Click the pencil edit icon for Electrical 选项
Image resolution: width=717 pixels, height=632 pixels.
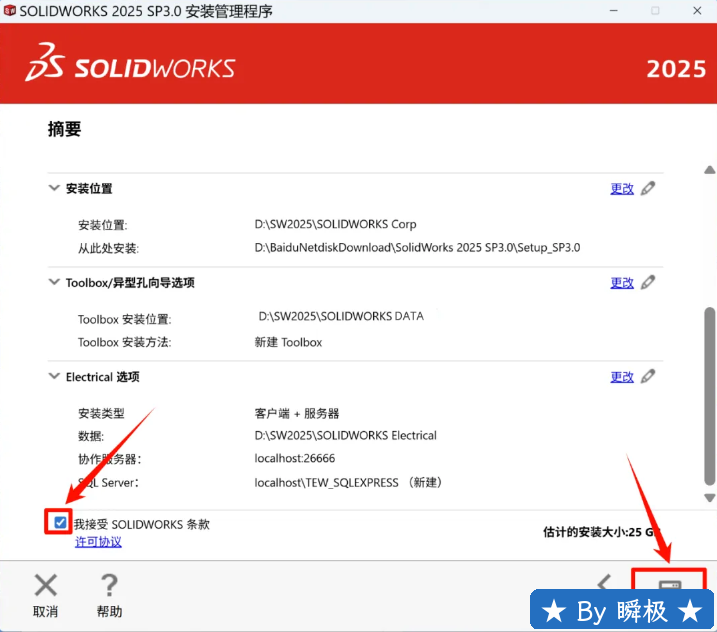[648, 377]
